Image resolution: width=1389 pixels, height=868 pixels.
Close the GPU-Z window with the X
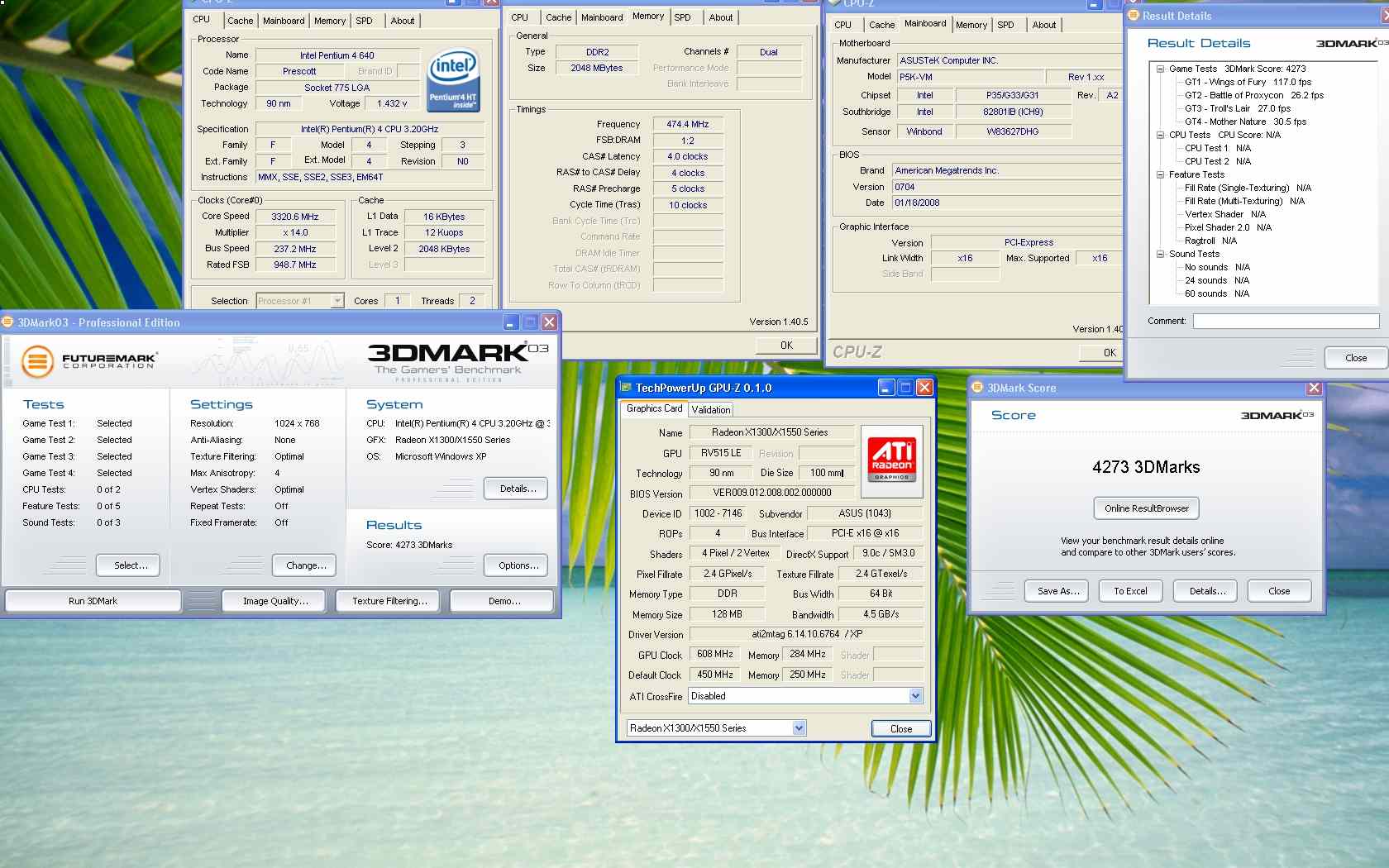tap(924, 388)
